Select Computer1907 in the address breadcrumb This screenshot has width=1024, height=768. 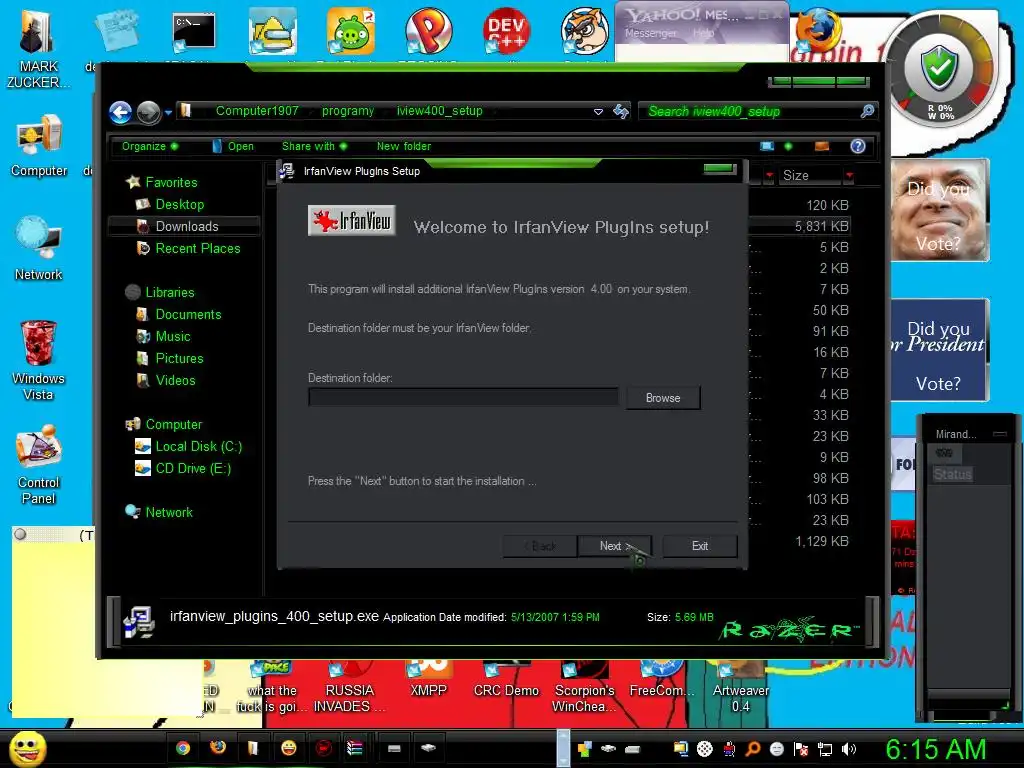coord(257,111)
